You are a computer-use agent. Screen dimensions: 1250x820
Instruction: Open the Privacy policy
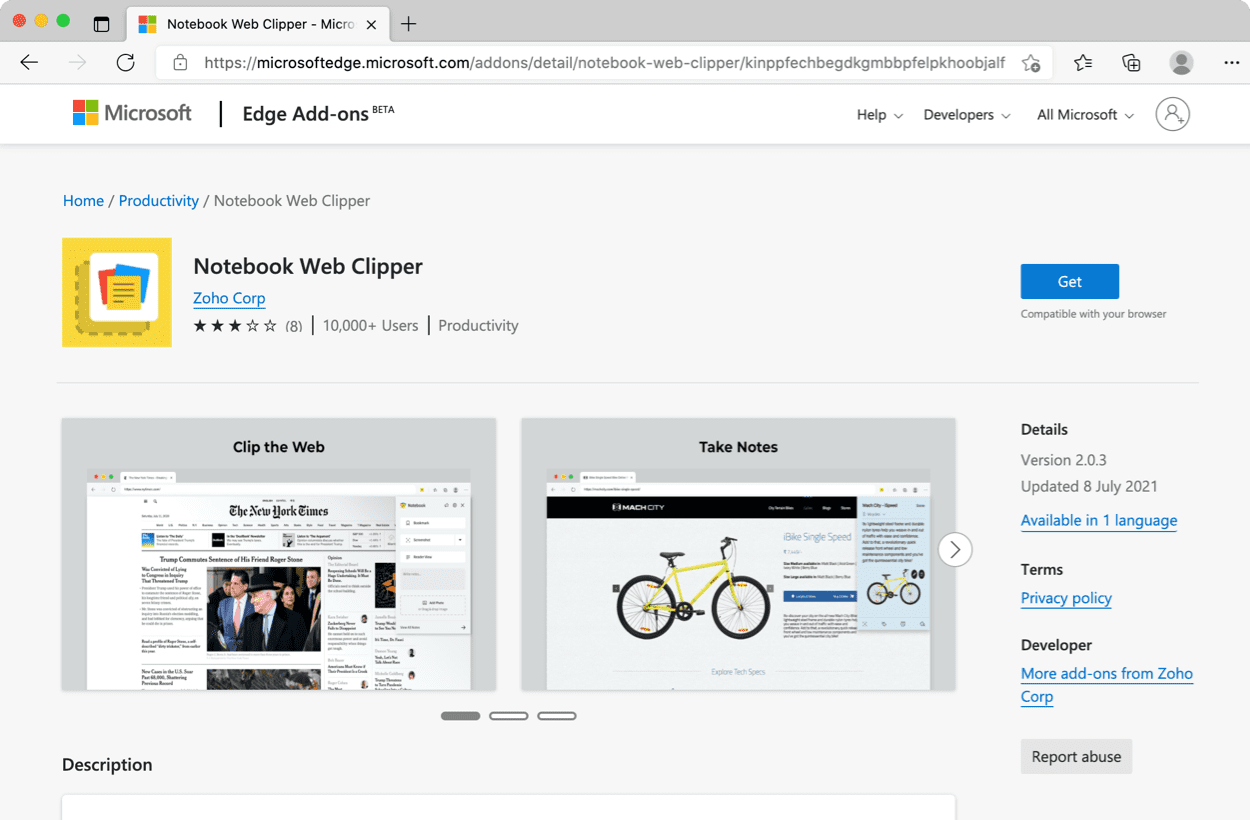(x=1066, y=598)
